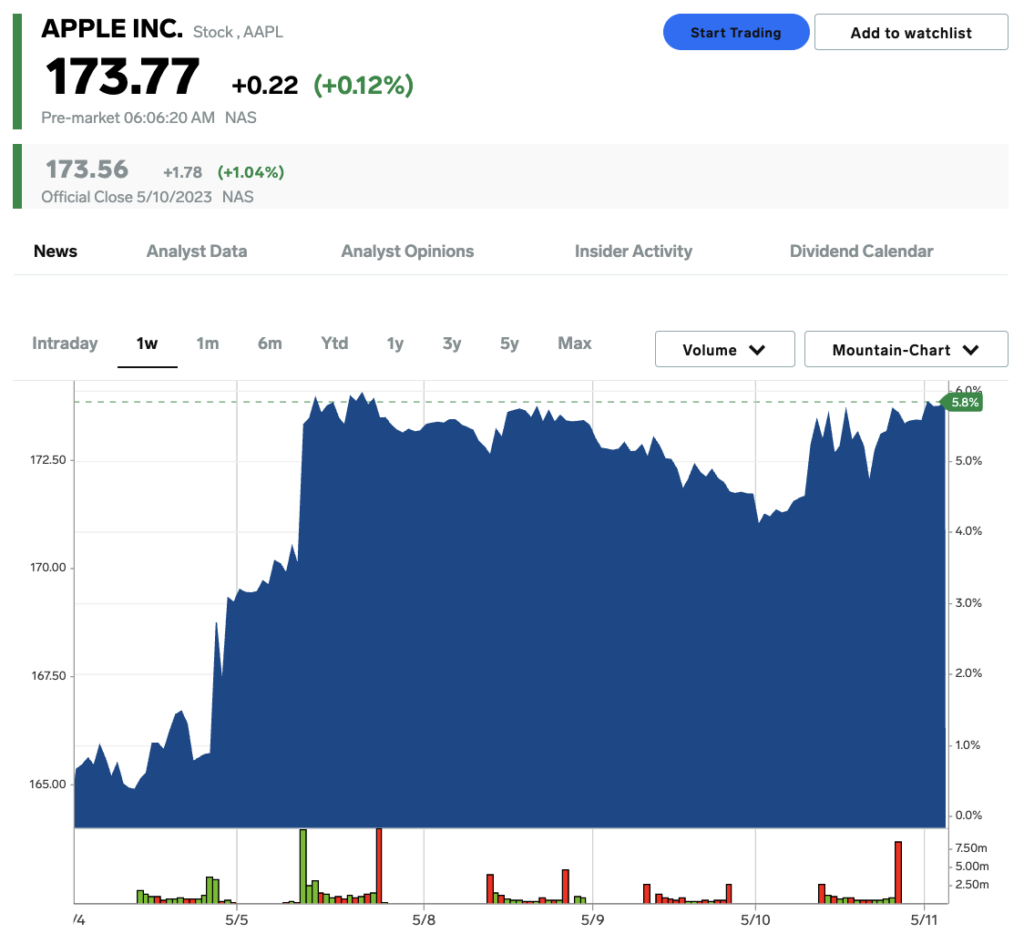Click the official close price 173.56
Viewport: 1024px width, 944px height.
click(87, 170)
